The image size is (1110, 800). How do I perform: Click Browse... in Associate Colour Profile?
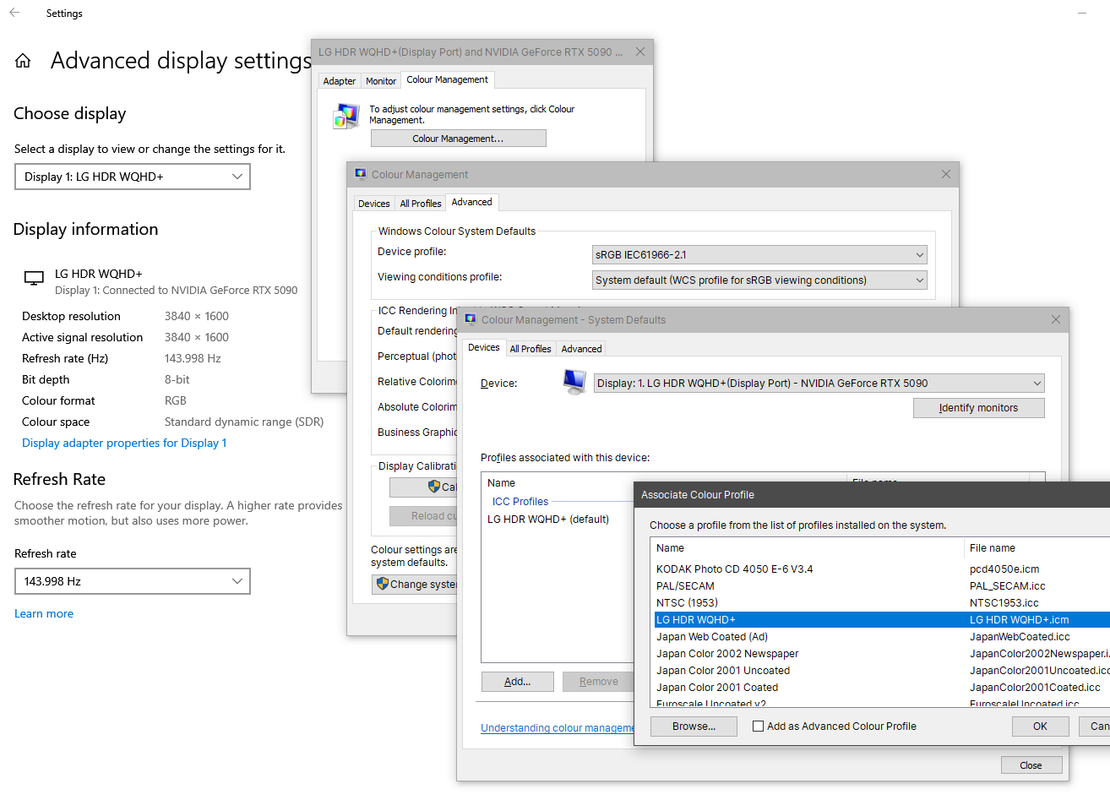click(x=694, y=726)
